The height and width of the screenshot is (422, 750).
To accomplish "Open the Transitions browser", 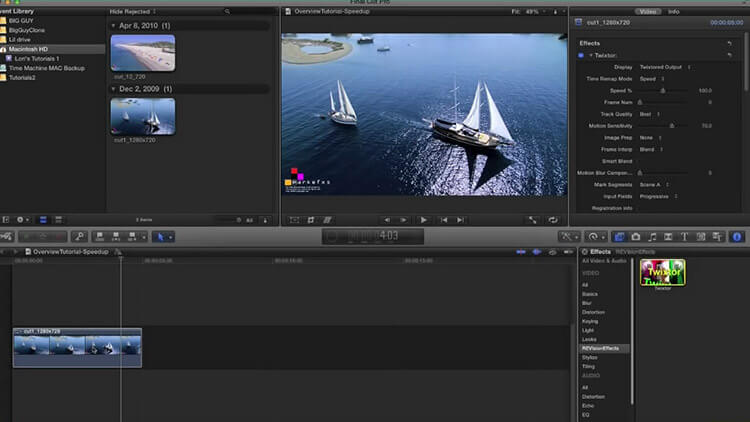I will click(668, 236).
